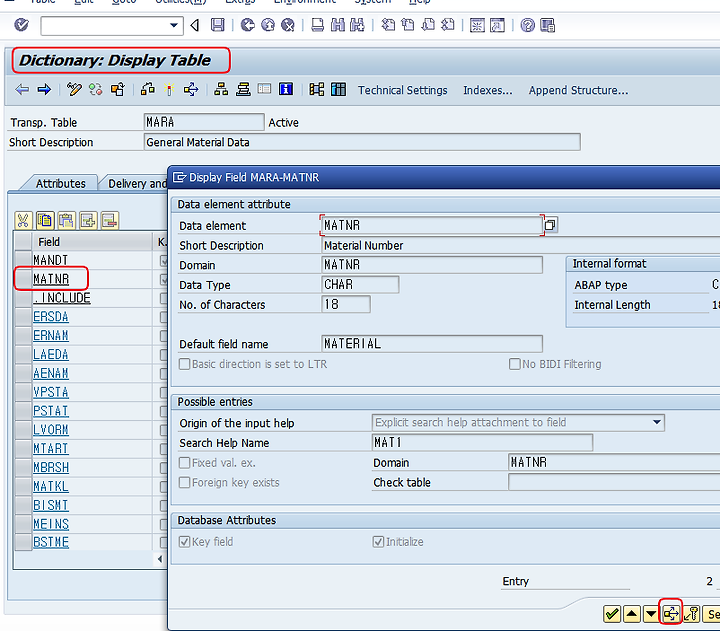Click the Display Object List hierarchy icon

point(221,89)
